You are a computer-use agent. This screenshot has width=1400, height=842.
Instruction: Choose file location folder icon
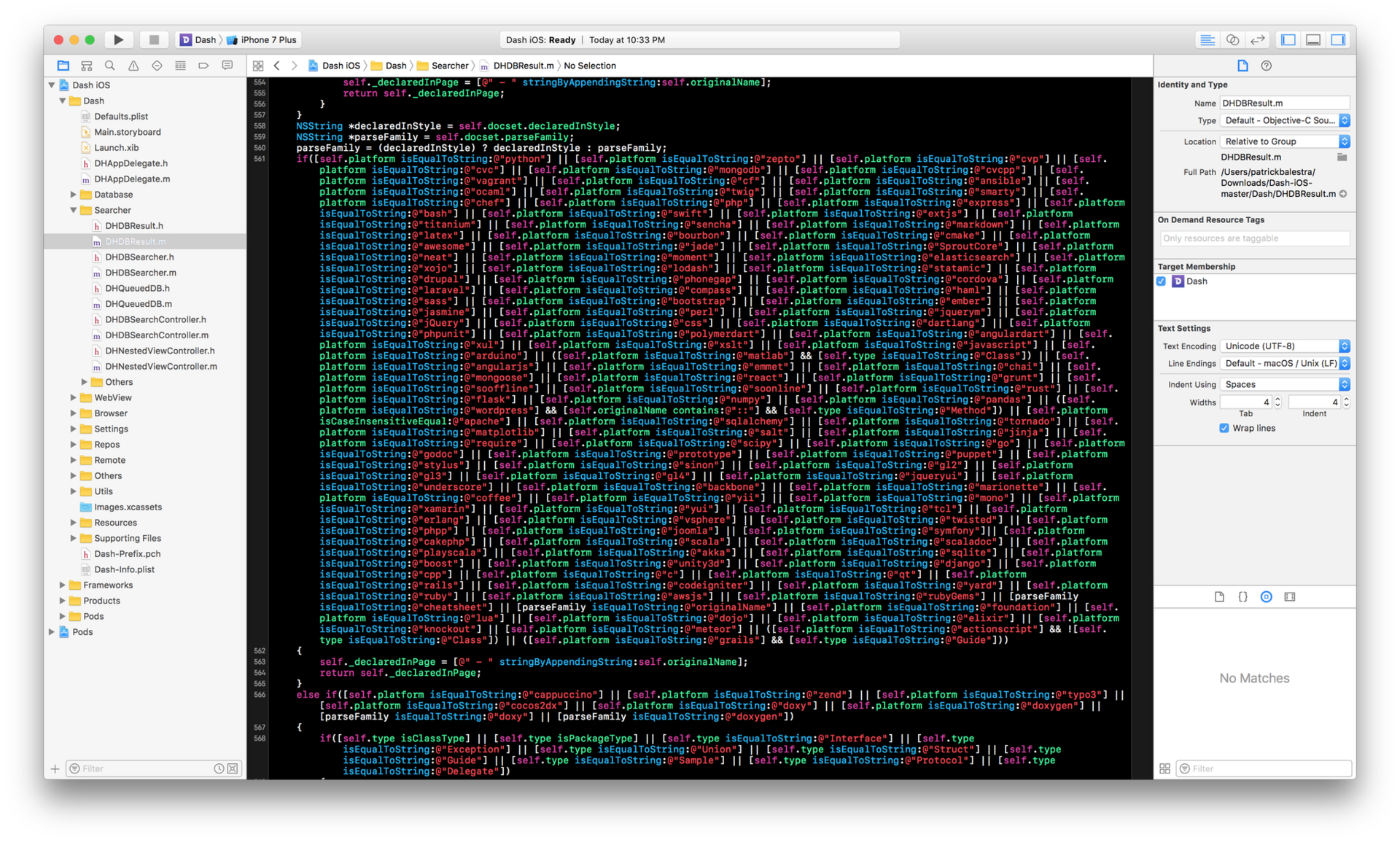click(x=1342, y=157)
